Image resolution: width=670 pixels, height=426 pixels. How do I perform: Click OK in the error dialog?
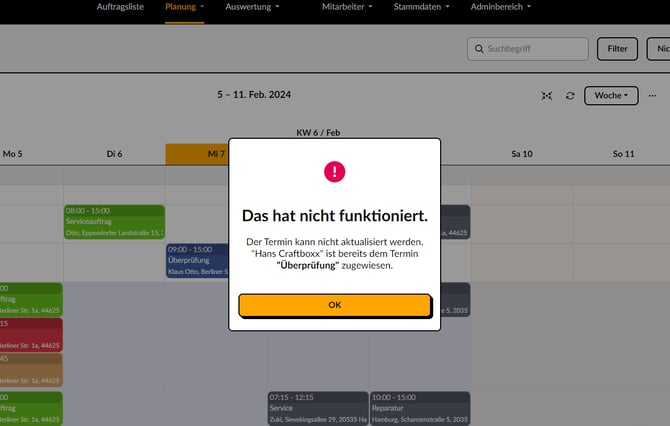[334, 305]
